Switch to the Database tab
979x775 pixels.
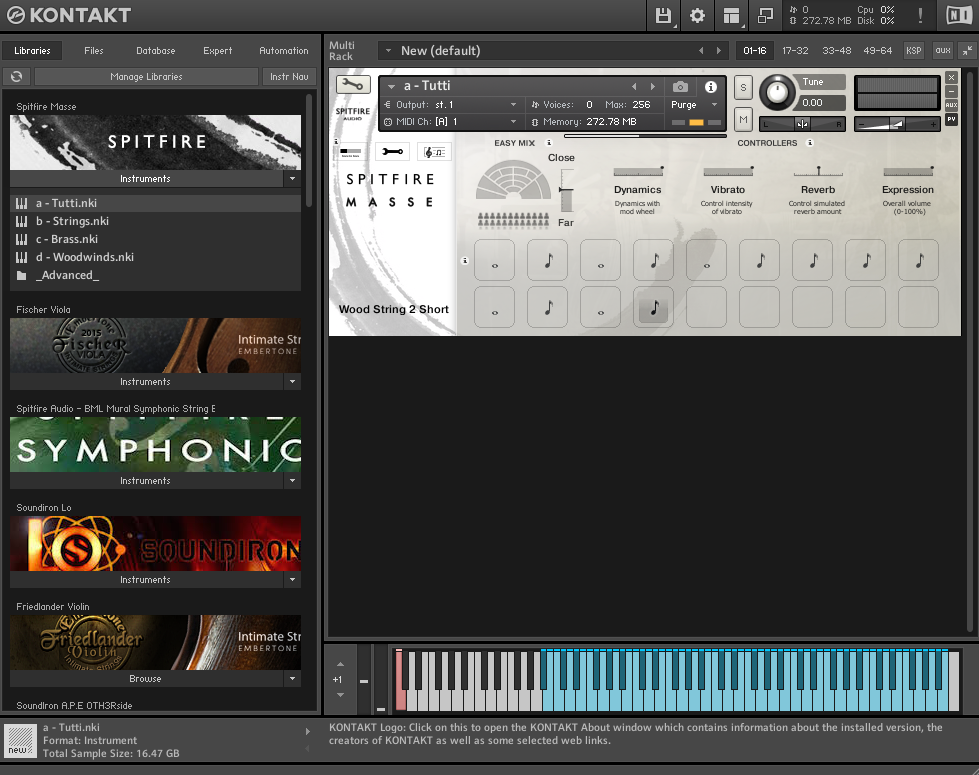[x=155, y=51]
